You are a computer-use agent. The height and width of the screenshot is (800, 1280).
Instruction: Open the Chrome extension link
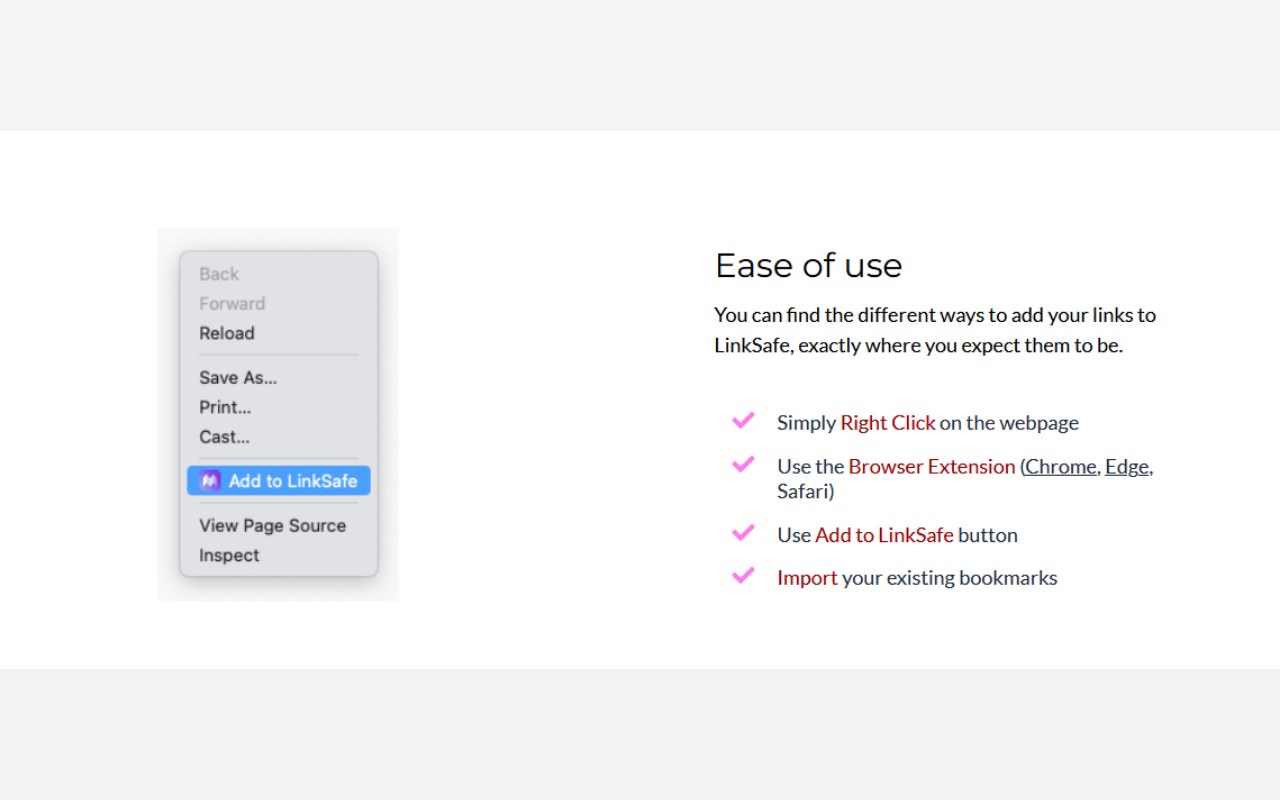coord(1060,467)
